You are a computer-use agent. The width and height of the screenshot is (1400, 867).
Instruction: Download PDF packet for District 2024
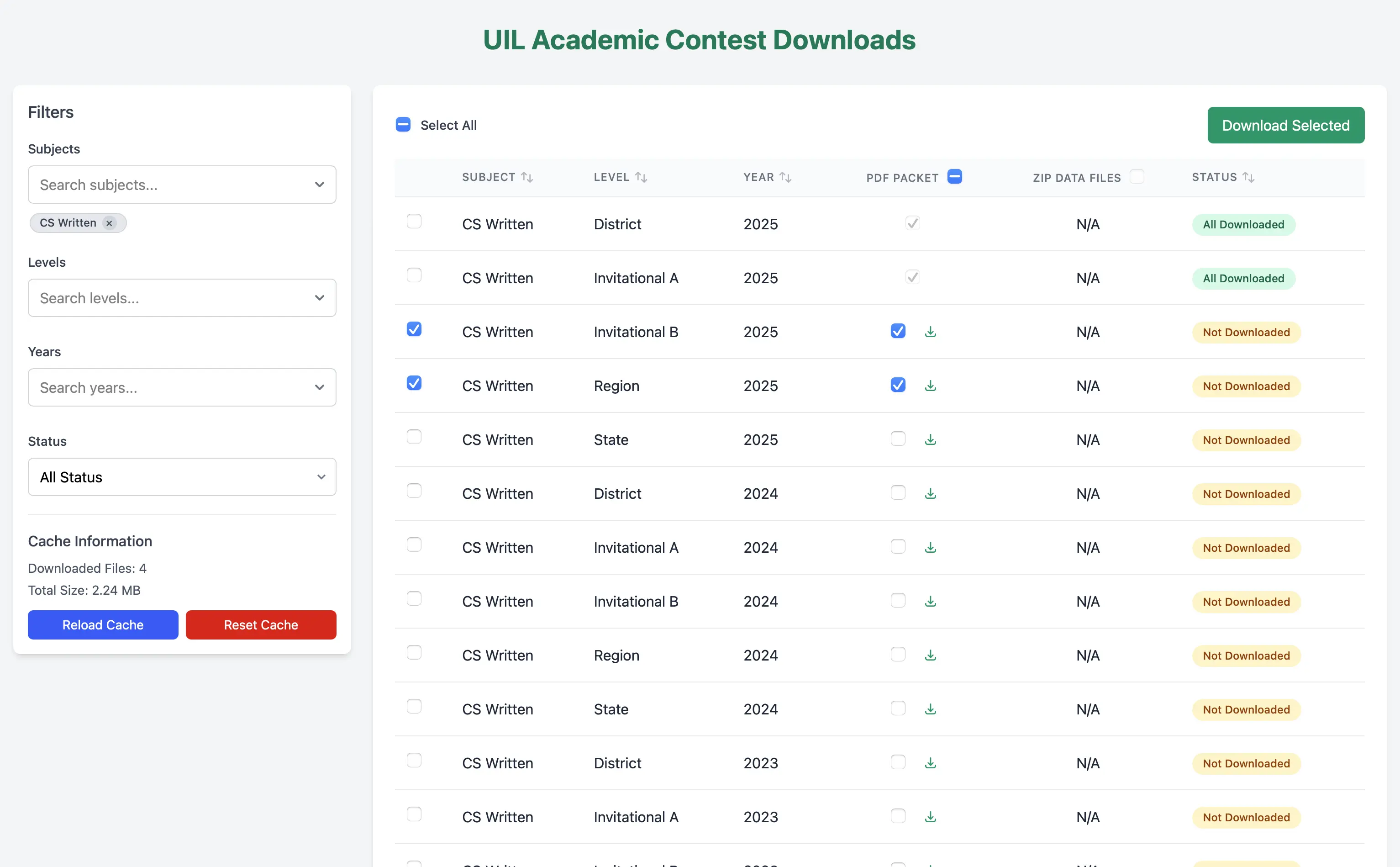point(930,493)
